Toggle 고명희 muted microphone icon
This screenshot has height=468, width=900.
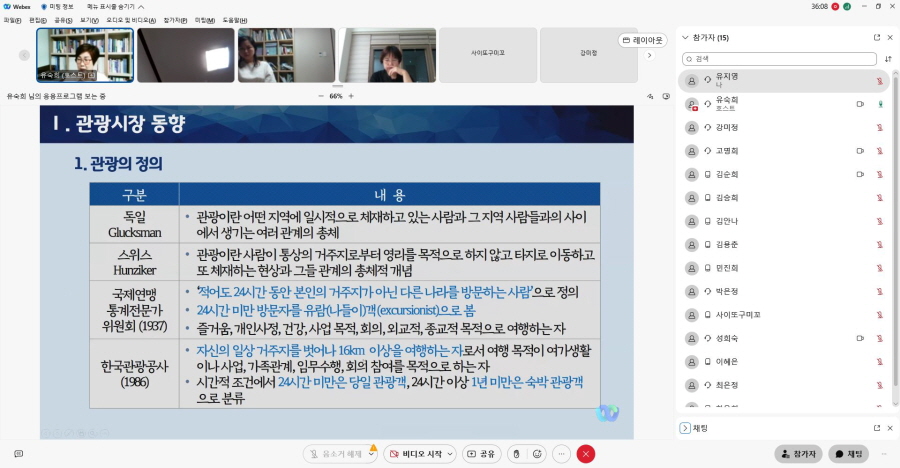coord(879,151)
